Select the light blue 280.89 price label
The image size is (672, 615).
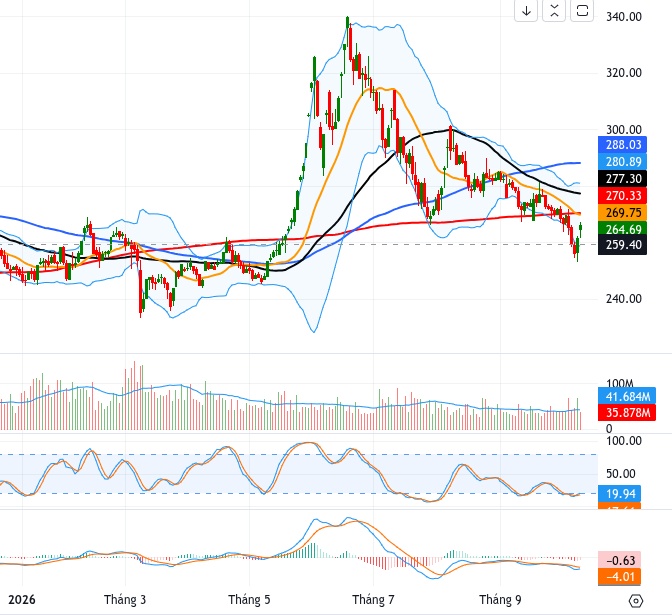[622, 162]
